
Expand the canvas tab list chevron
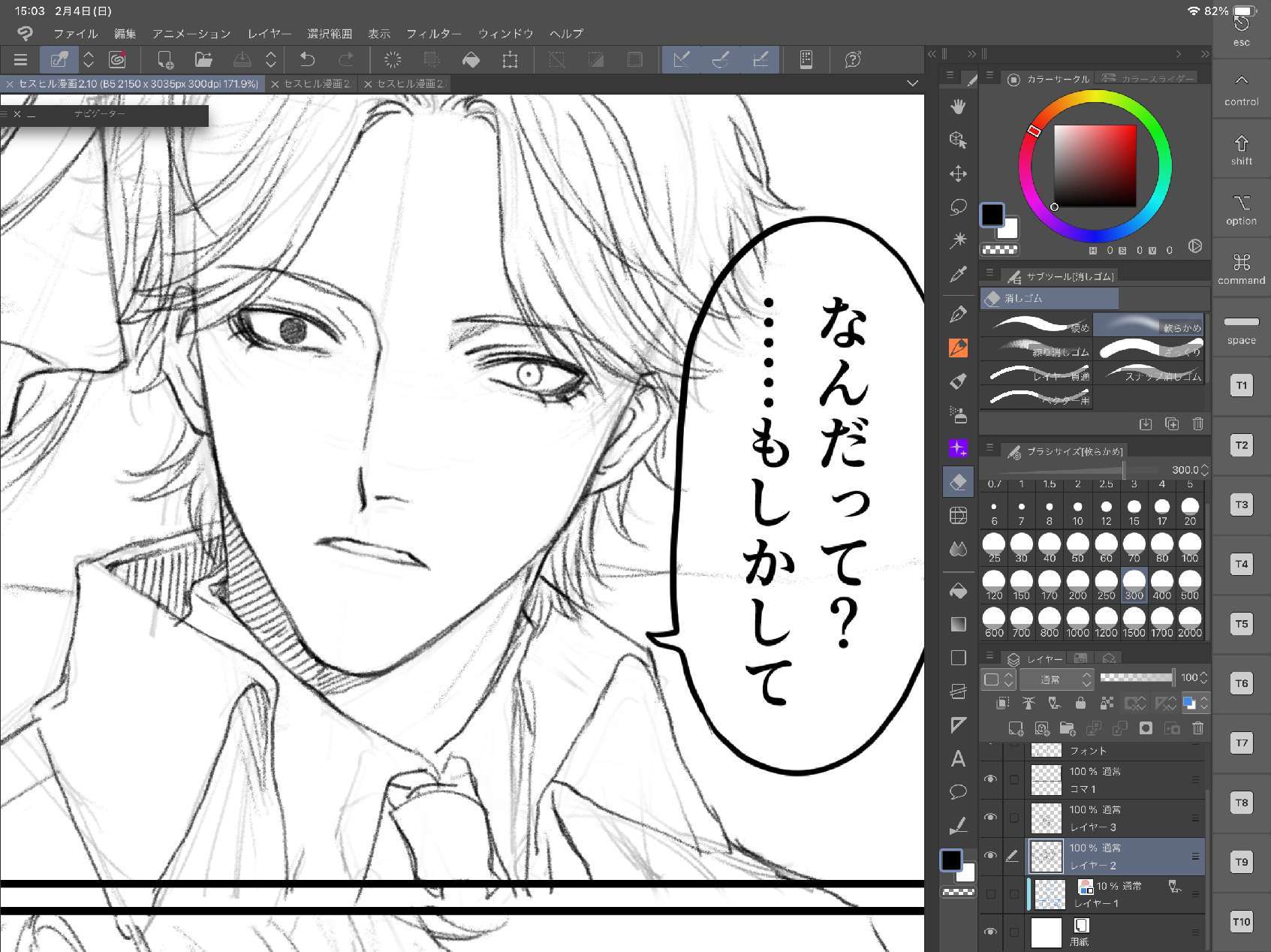point(912,83)
